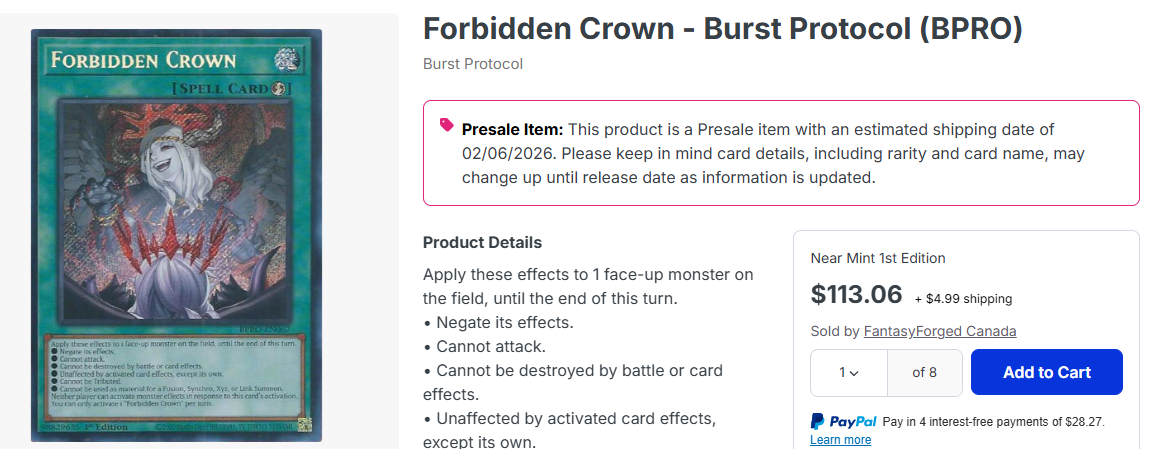1151x449 pixels.
Task: Click the $113.06 price
Action: pos(856,294)
